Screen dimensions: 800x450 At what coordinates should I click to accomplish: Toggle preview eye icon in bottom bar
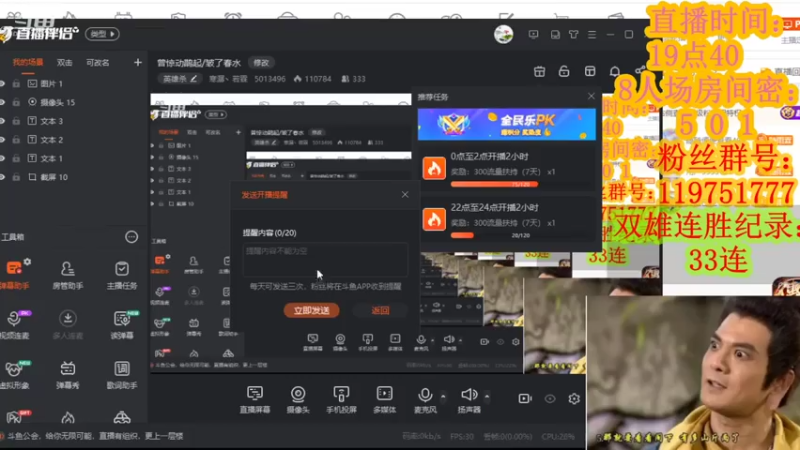click(550, 398)
